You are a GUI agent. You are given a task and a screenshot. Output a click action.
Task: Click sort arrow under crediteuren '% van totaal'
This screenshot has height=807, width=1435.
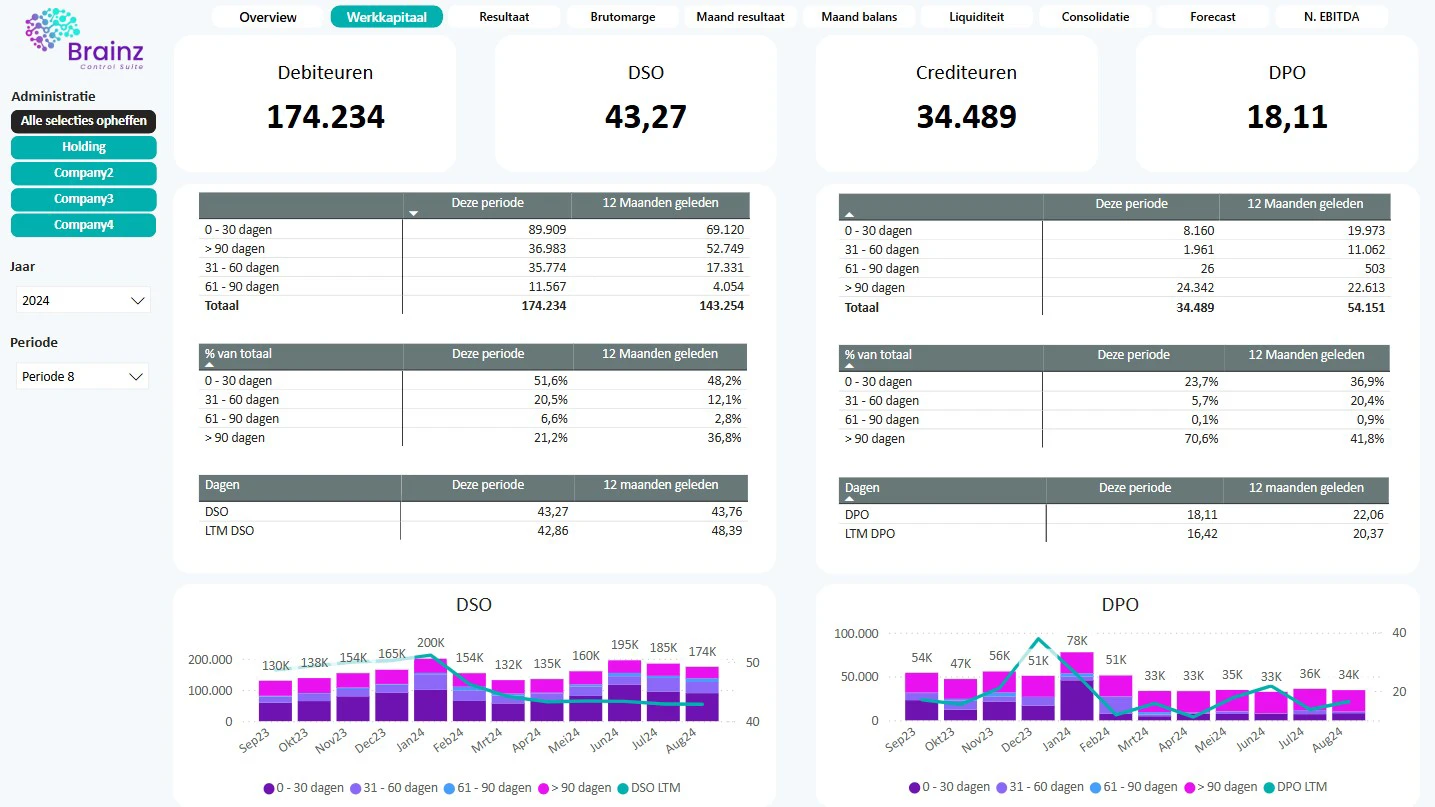point(850,367)
